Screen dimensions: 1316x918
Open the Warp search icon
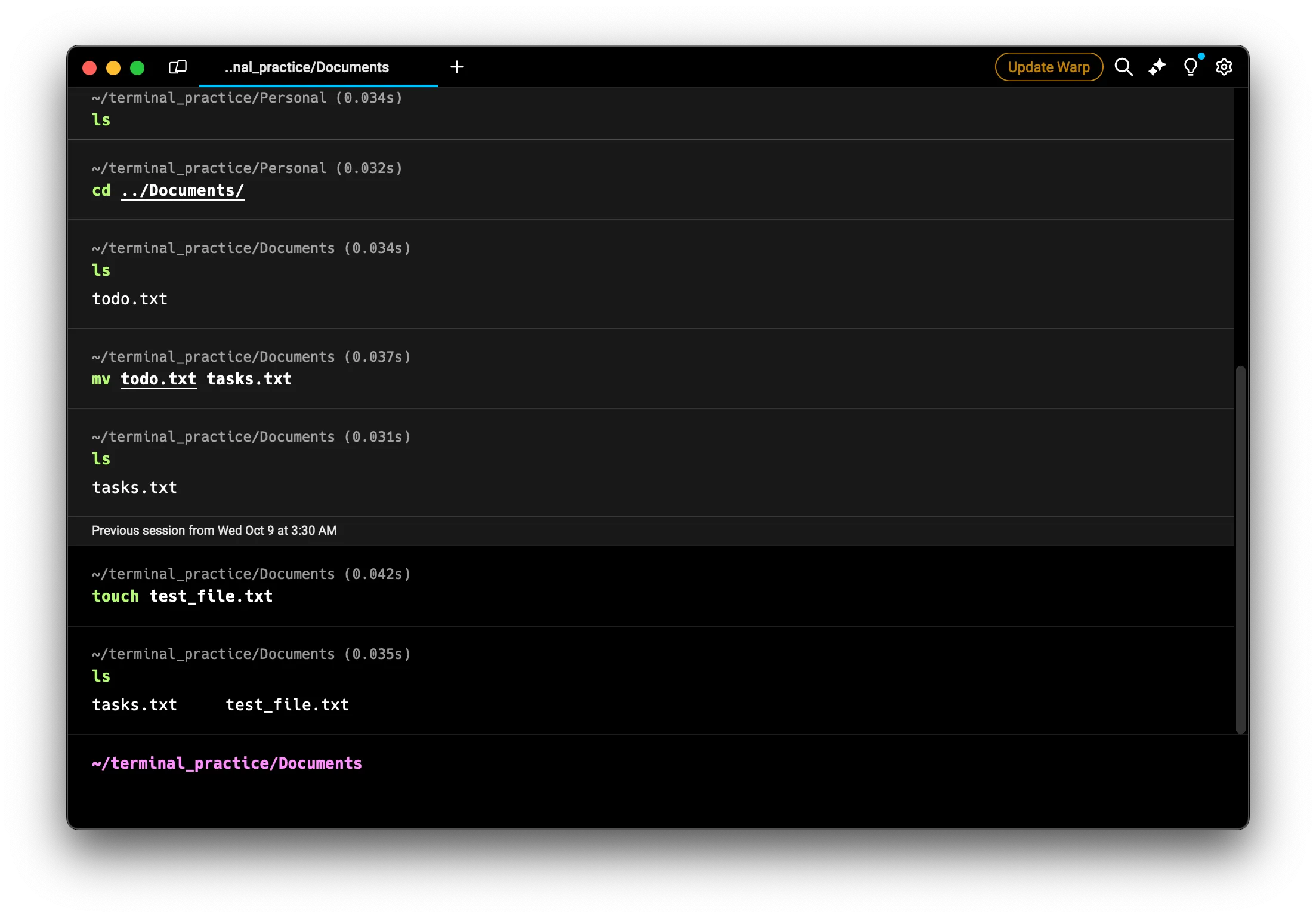(x=1123, y=67)
